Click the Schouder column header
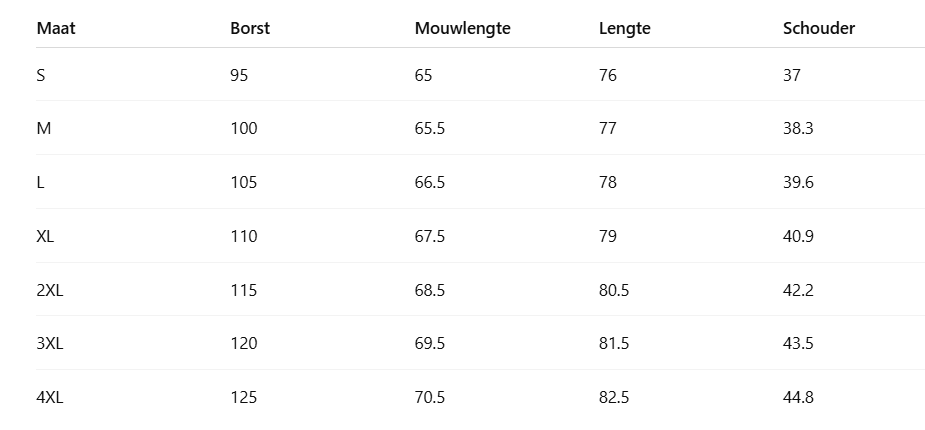 818,28
